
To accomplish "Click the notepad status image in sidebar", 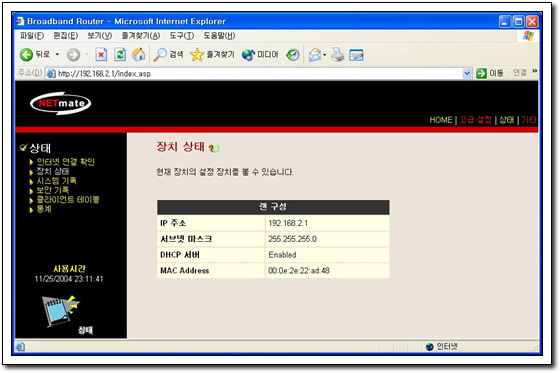I will pyautogui.click(x=61, y=311).
